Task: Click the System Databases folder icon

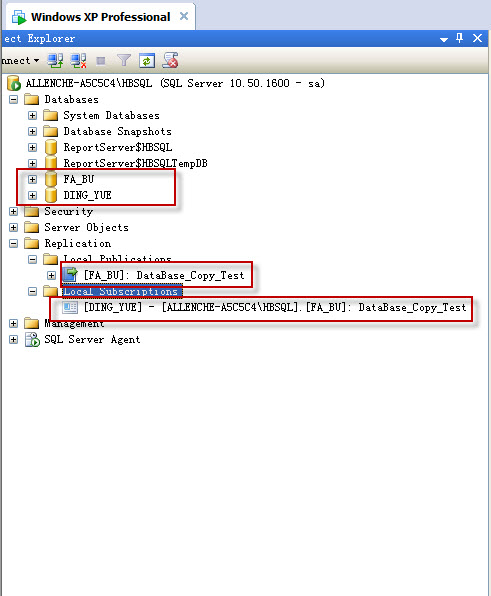Action: pyautogui.click(x=51, y=116)
